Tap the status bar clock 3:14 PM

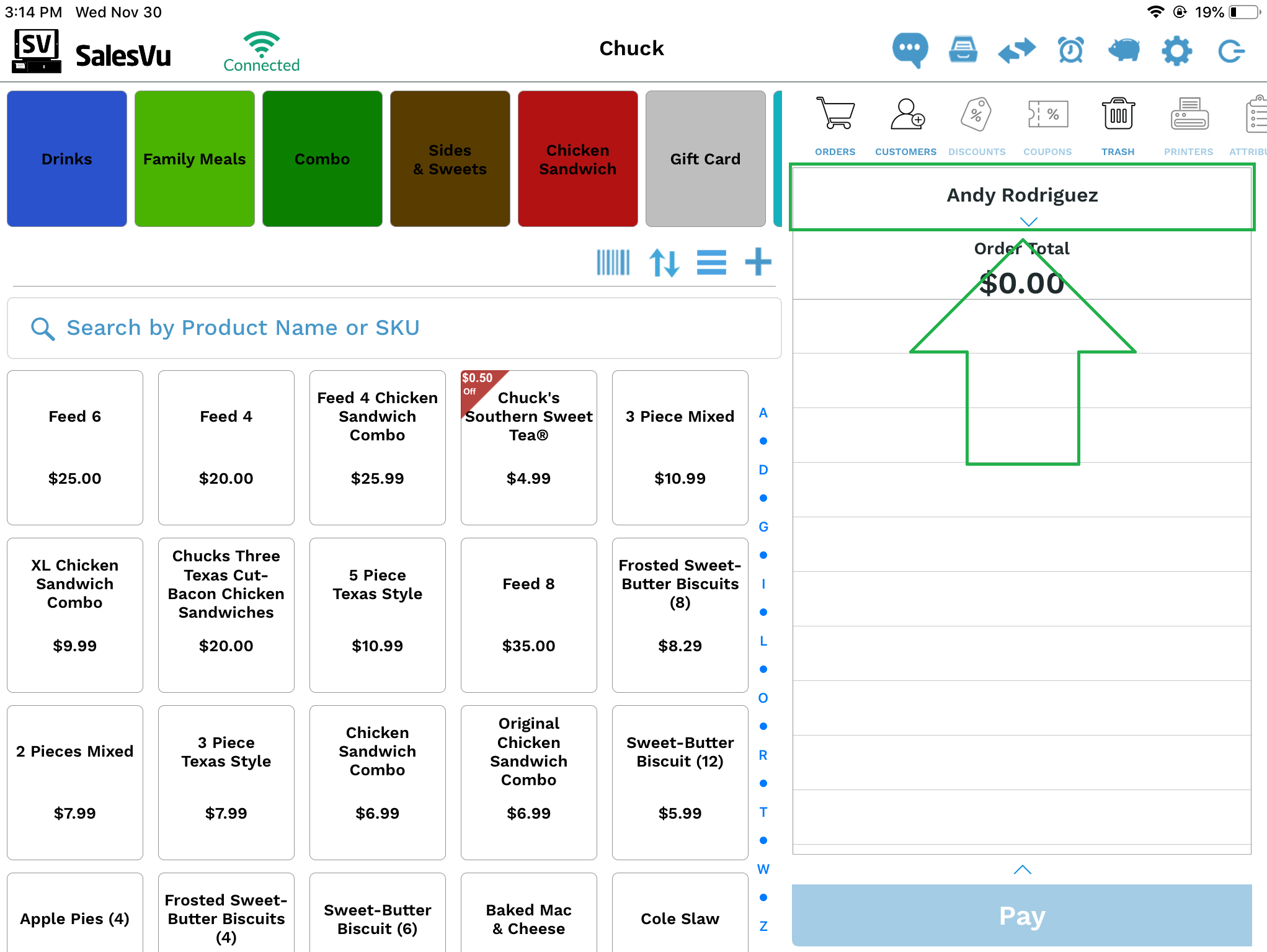tap(33, 12)
